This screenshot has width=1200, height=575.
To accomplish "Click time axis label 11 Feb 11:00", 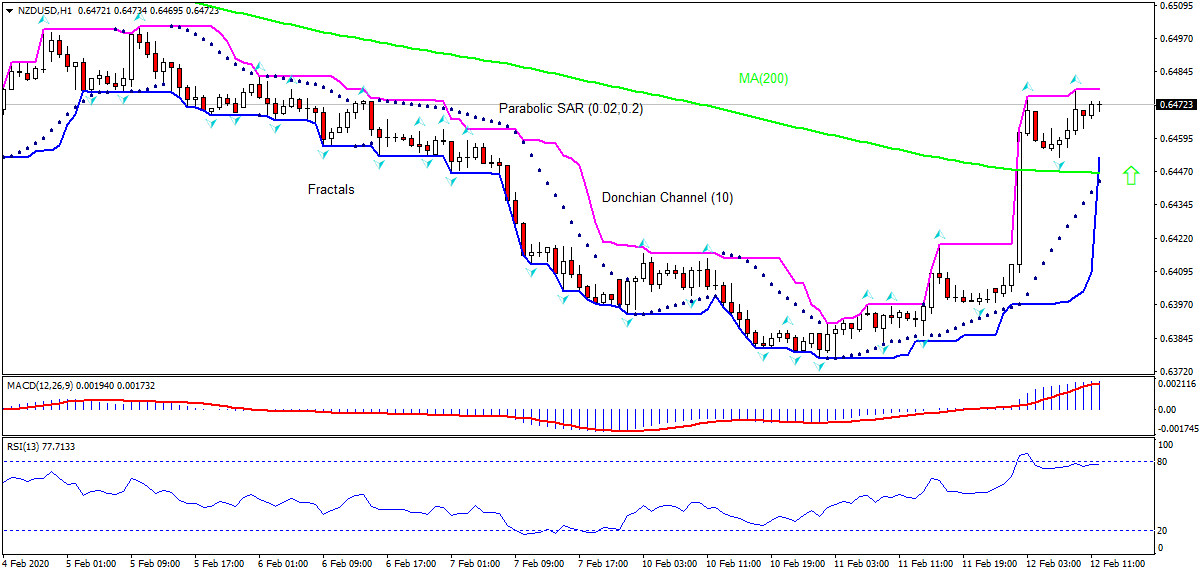I will [x=925, y=564].
